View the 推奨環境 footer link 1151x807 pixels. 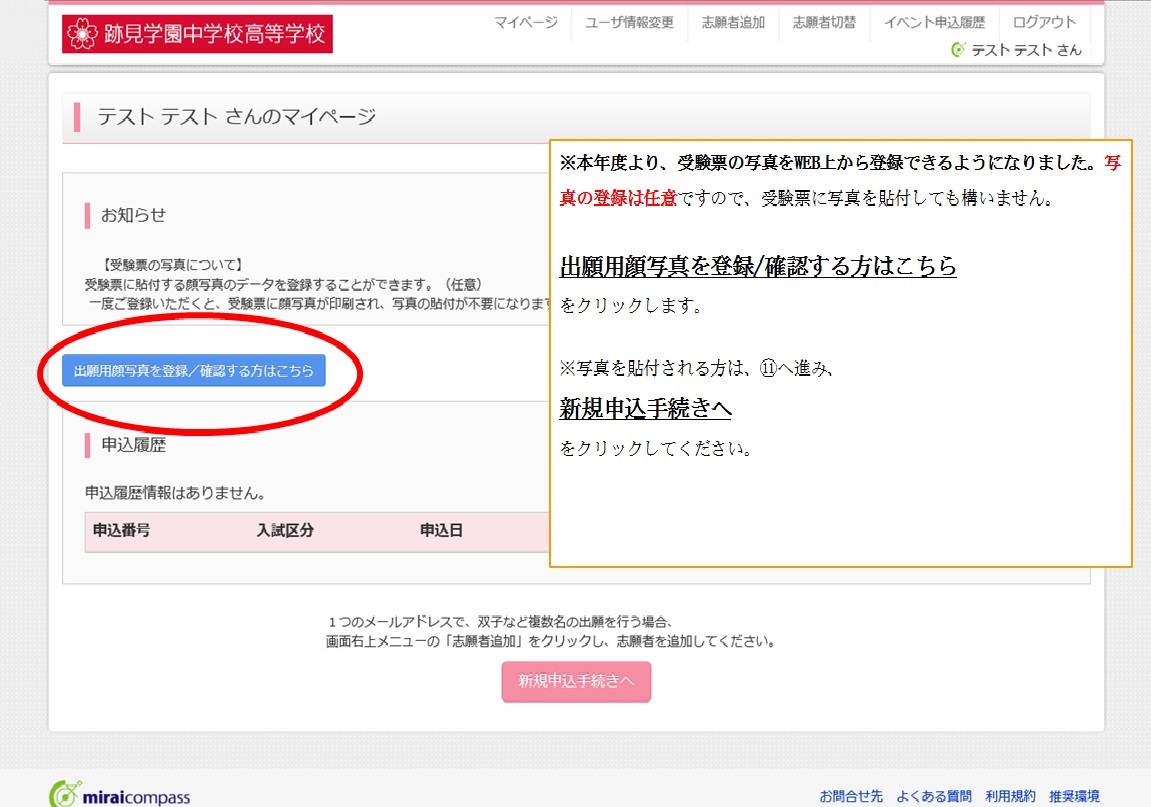tap(1074, 796)
